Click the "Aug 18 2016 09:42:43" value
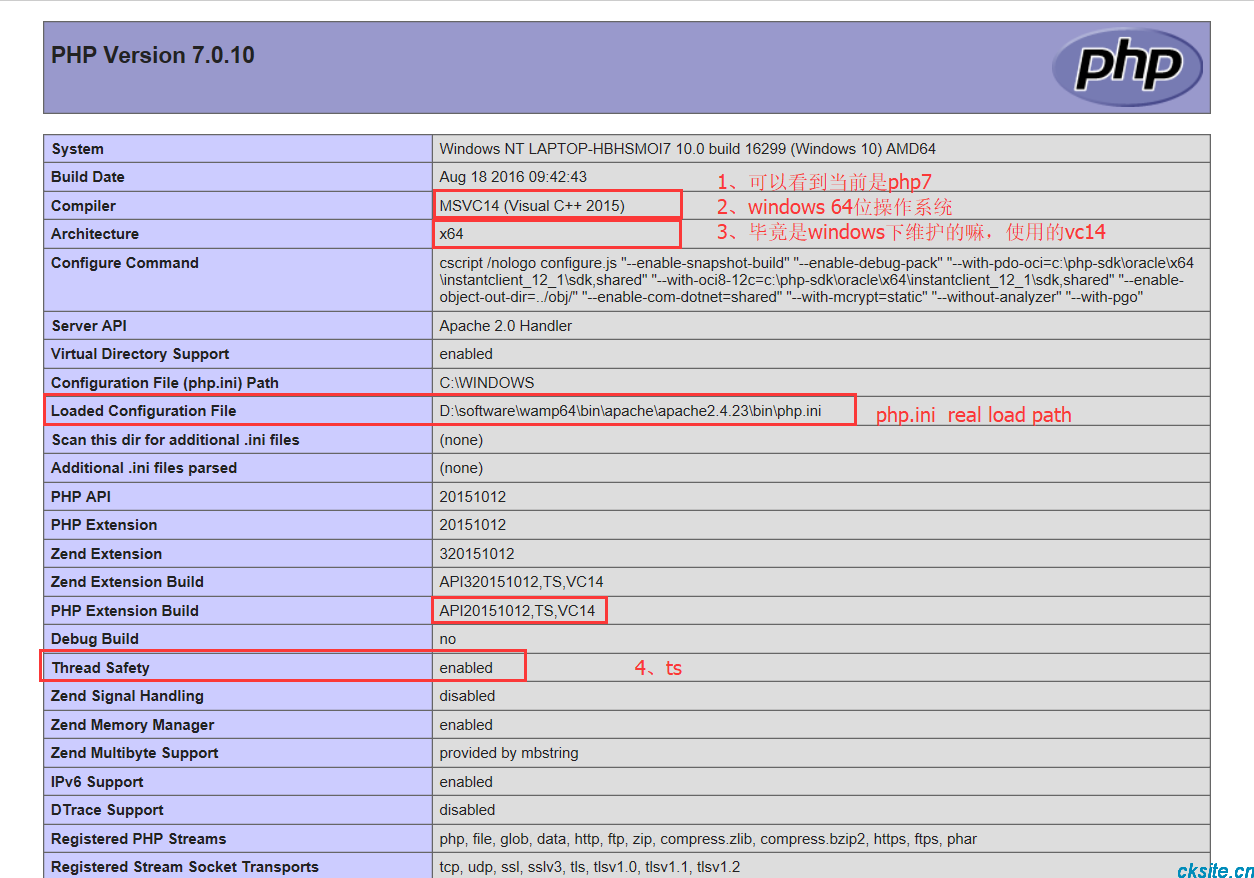The width and height of the screenshot is (1254, 878). tap(513, 177)
